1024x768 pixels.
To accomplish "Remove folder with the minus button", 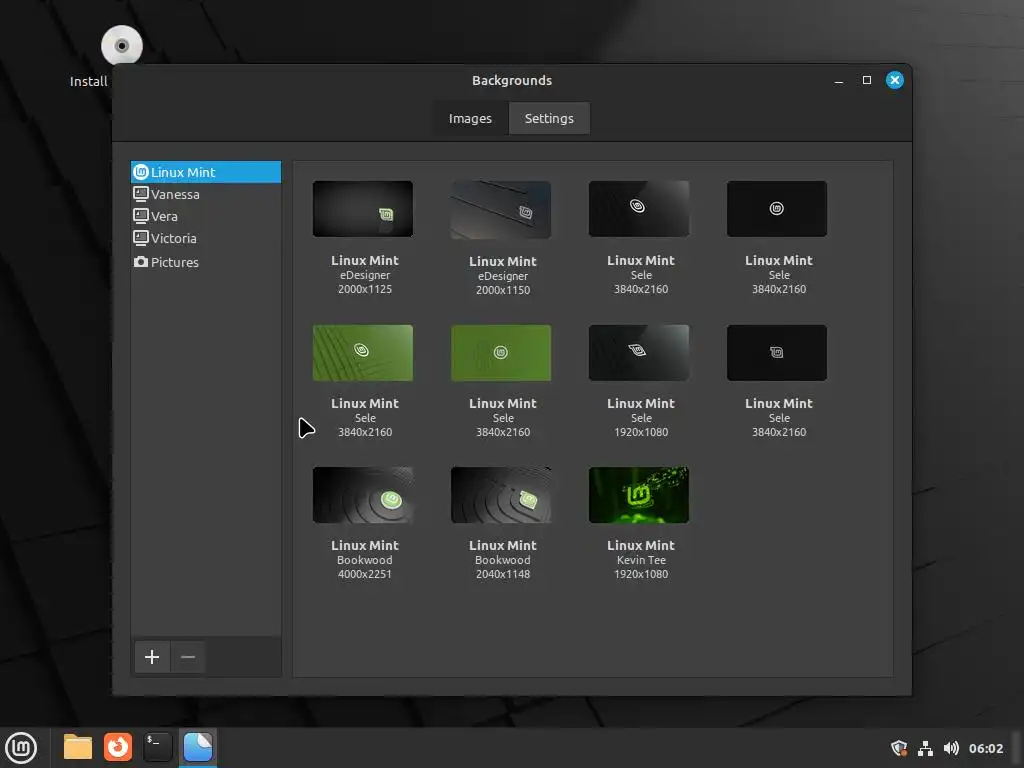I will [188, 657].
